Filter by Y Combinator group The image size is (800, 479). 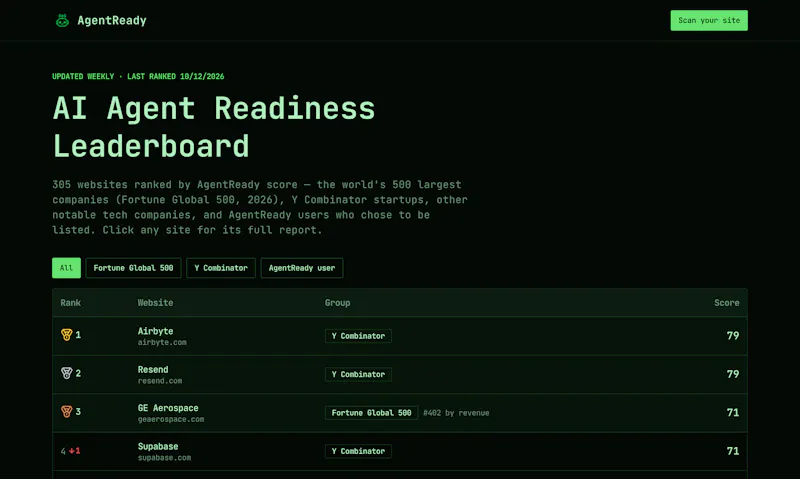221,268
